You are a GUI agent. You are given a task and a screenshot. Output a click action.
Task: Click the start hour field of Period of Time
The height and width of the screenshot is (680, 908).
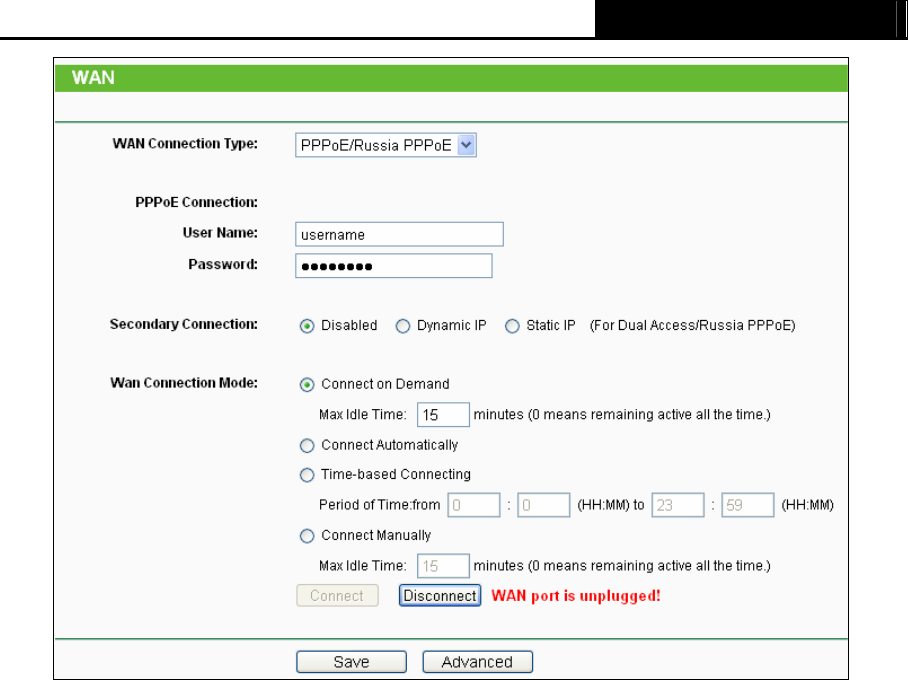(x=474, y=505)
